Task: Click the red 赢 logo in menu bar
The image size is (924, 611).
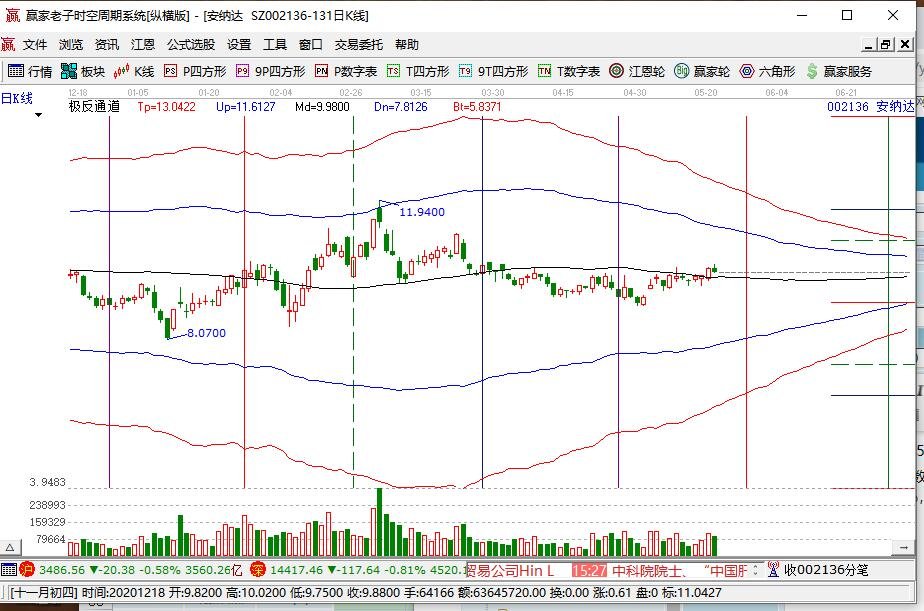Action: [x=8, y=44]
